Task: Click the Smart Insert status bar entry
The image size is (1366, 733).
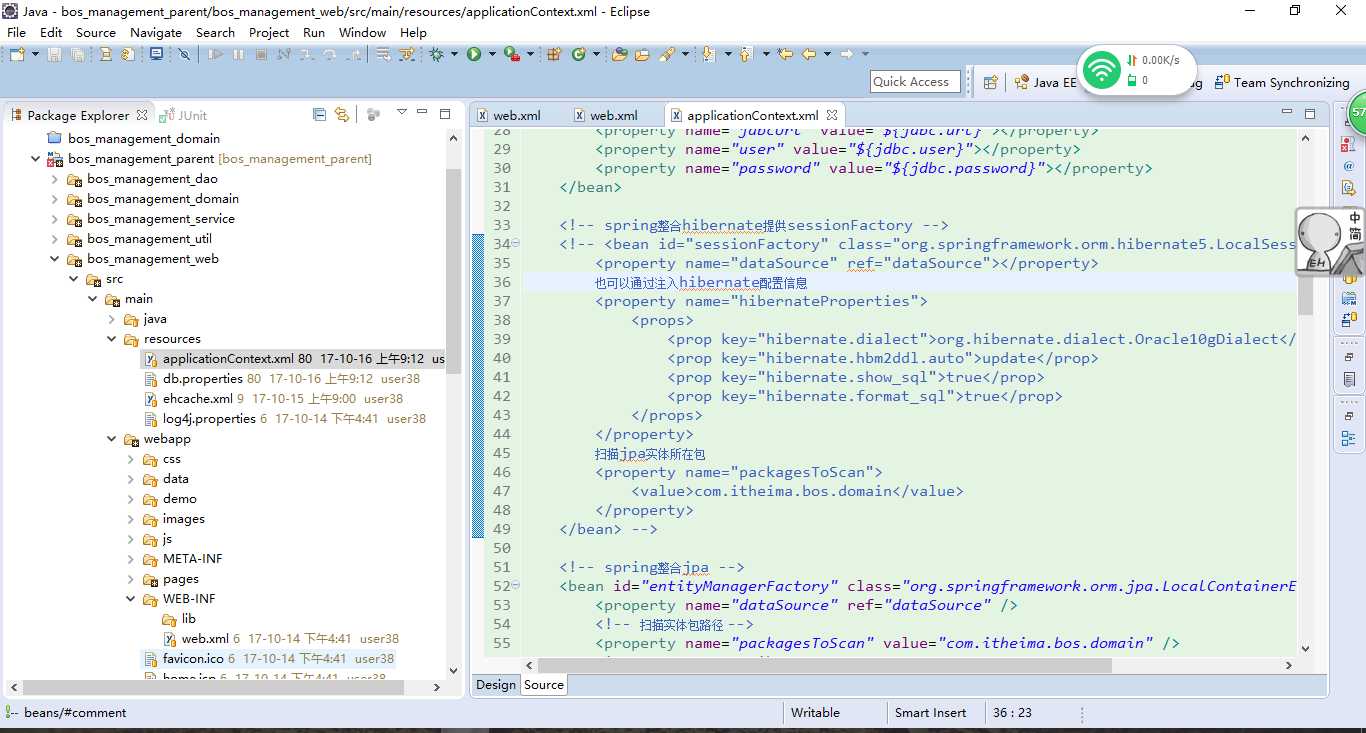Action: click(930, 713)
